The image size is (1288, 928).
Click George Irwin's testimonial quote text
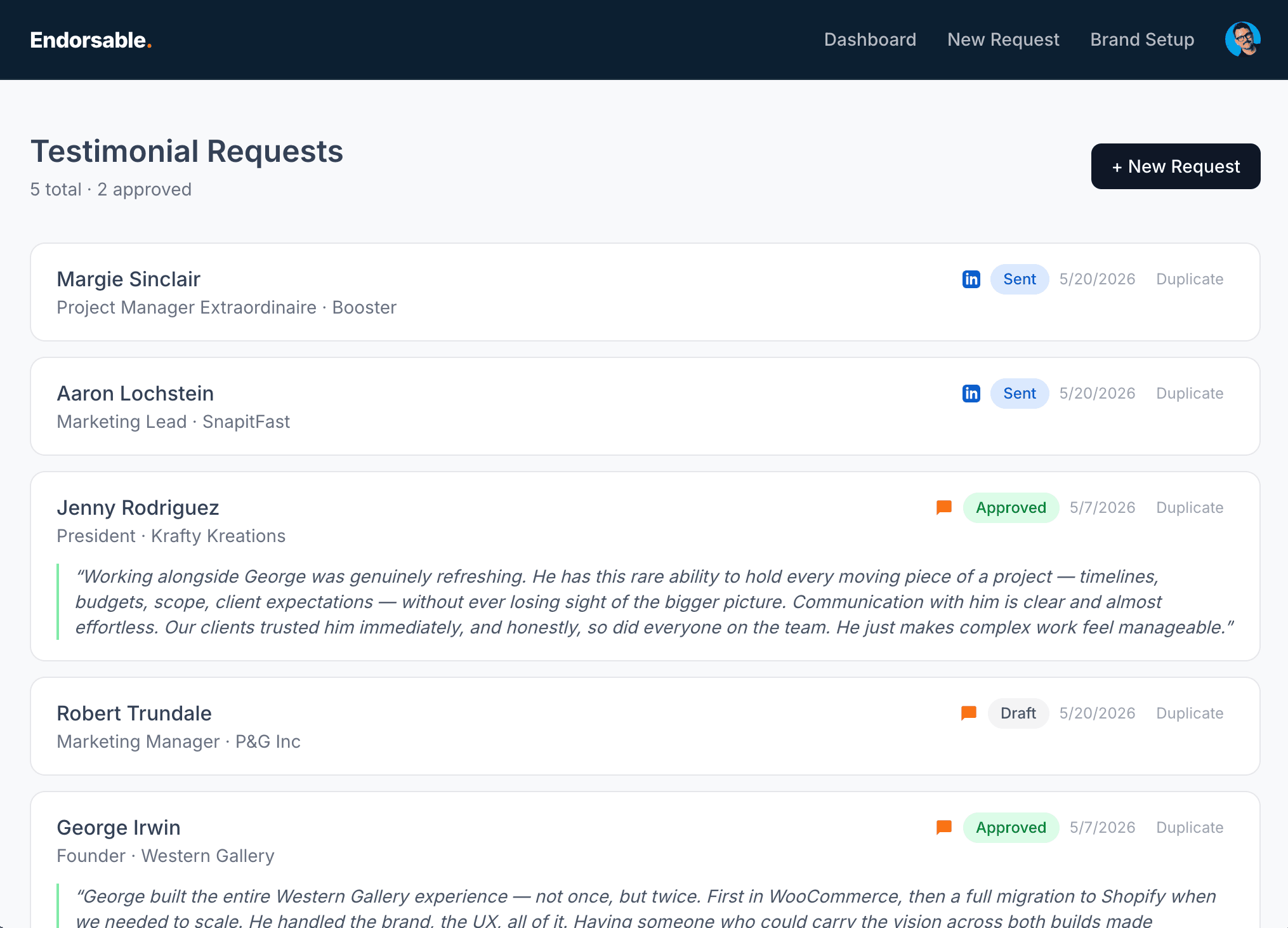click(x=645, y=908)
